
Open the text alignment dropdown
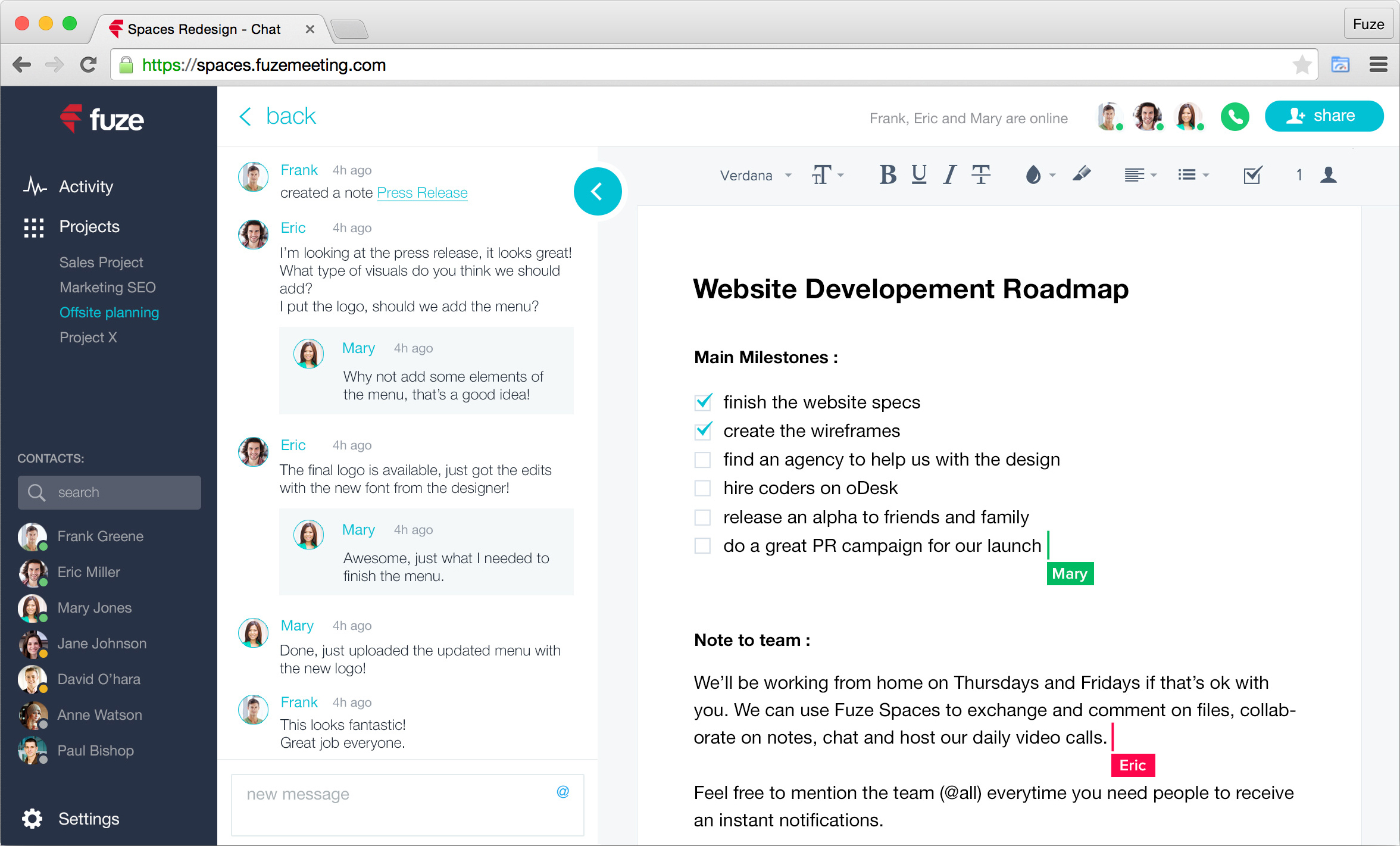1140,175
